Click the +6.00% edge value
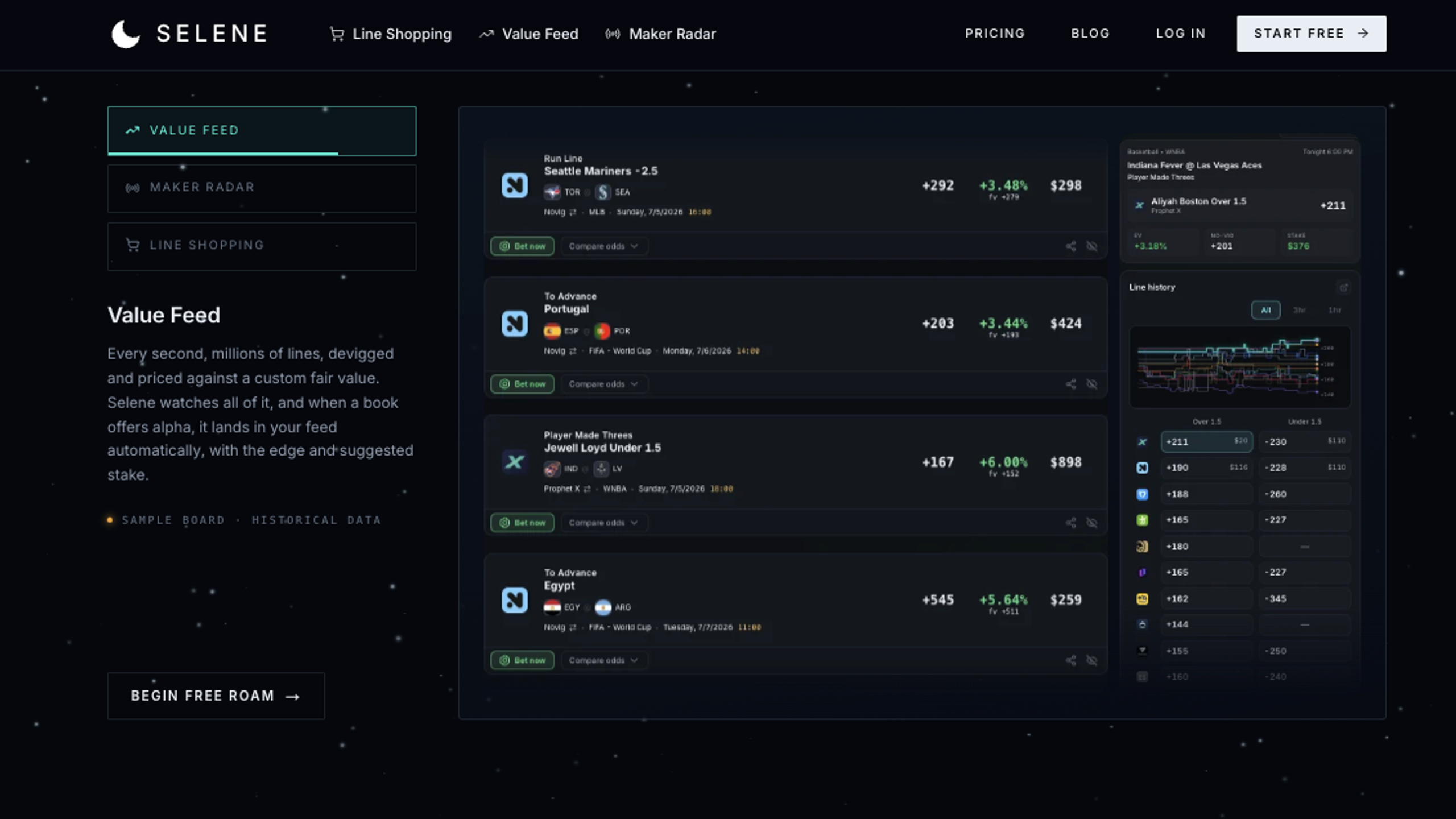This screenshot has width=1456, height=819. (1003, 462)
